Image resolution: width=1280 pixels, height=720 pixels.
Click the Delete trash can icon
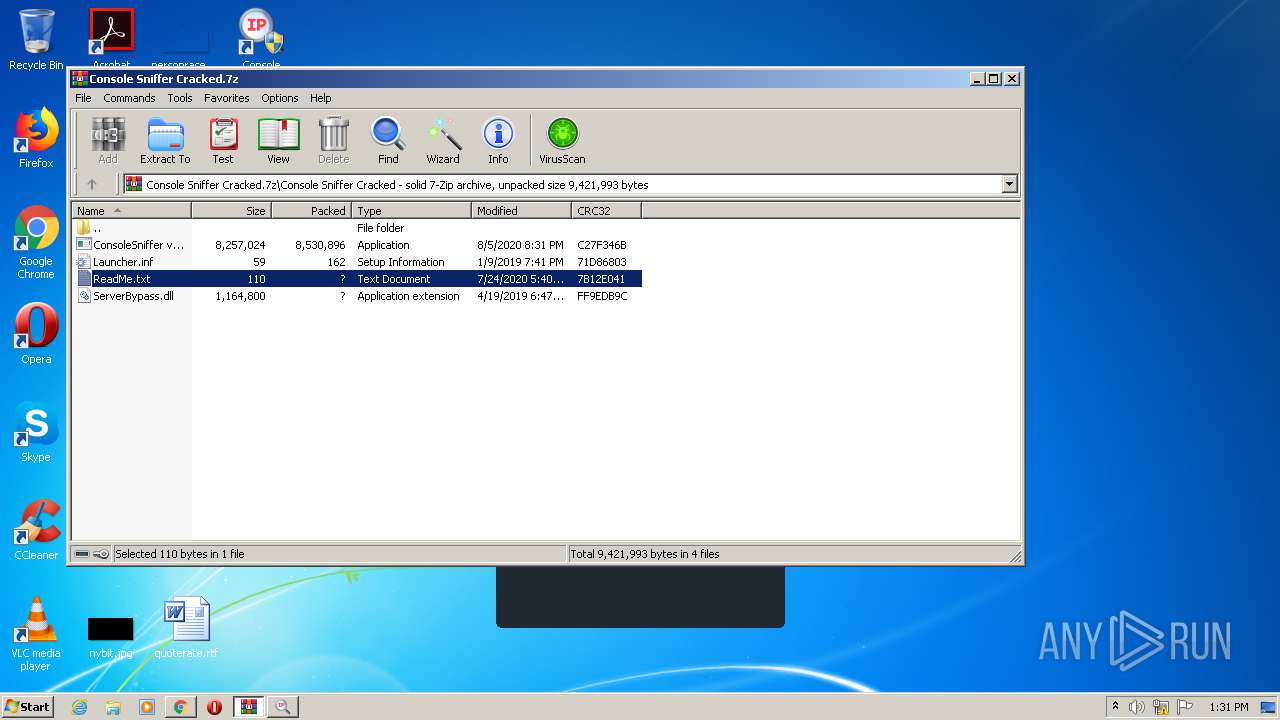point(333,141)
